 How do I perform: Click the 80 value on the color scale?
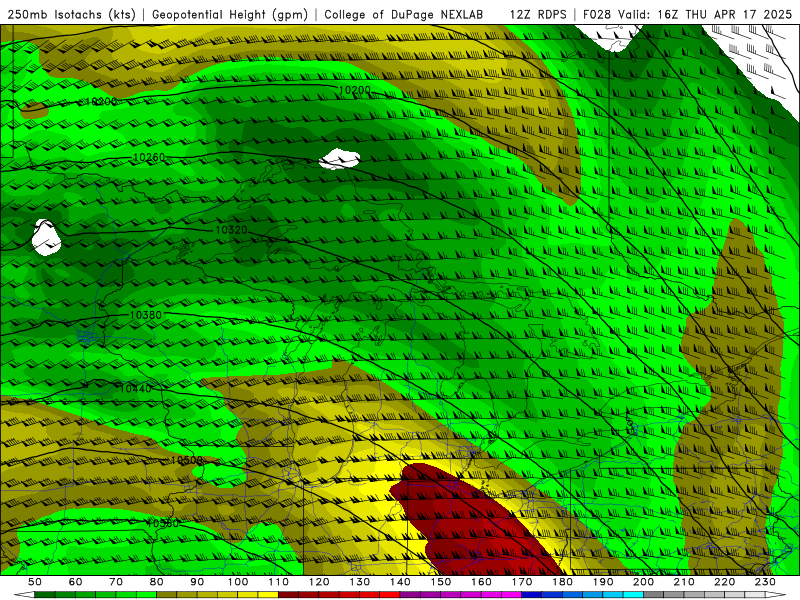click(x=157, y=582)
